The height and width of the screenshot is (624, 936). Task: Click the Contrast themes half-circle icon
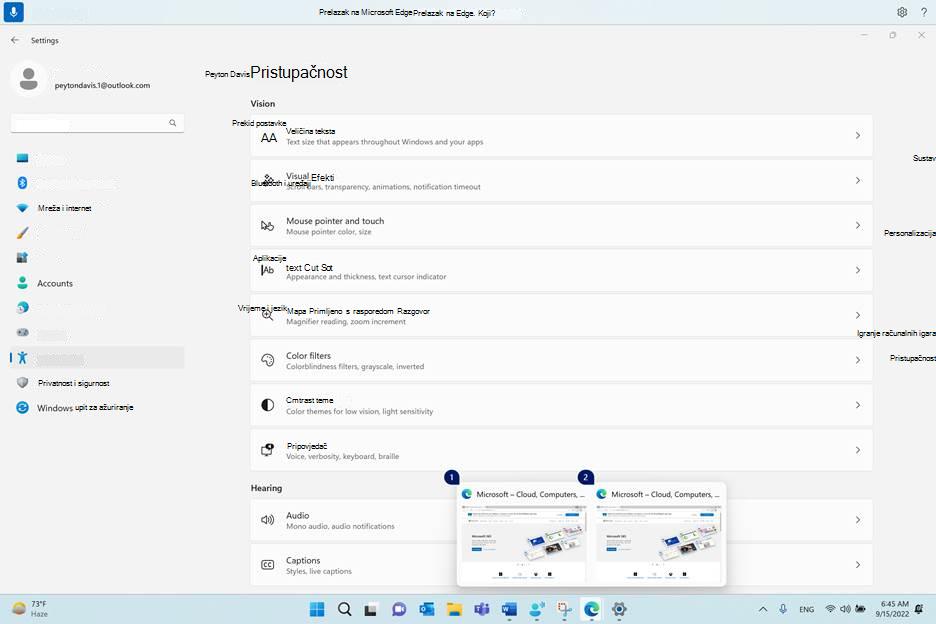click(267, 405)
